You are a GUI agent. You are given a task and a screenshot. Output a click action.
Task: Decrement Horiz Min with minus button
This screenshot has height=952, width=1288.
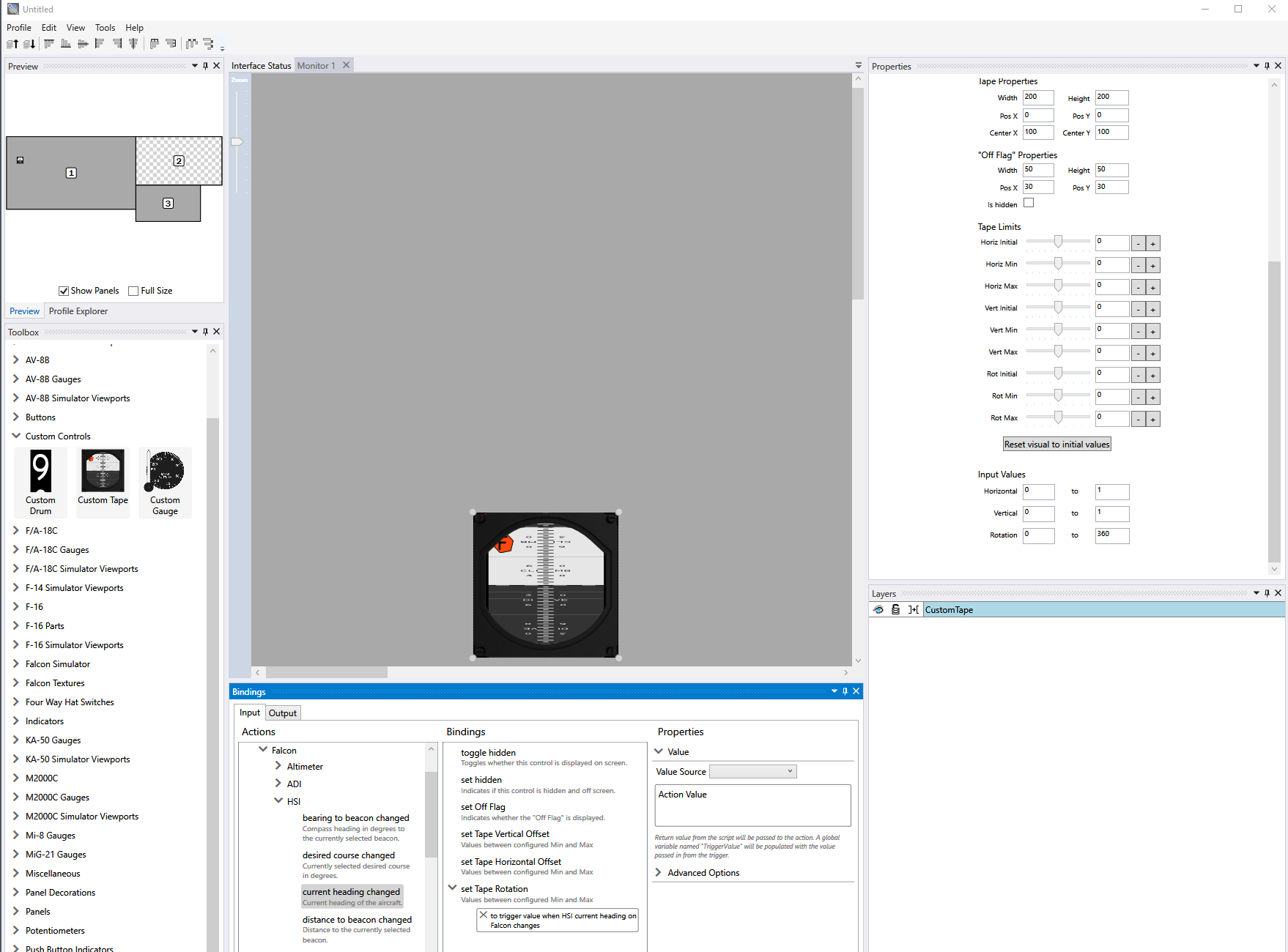pyautogui.click(x=1138, y=265)
